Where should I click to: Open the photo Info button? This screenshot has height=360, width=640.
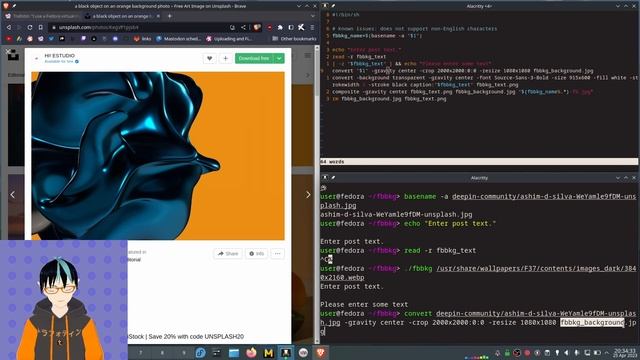[256, 253]
